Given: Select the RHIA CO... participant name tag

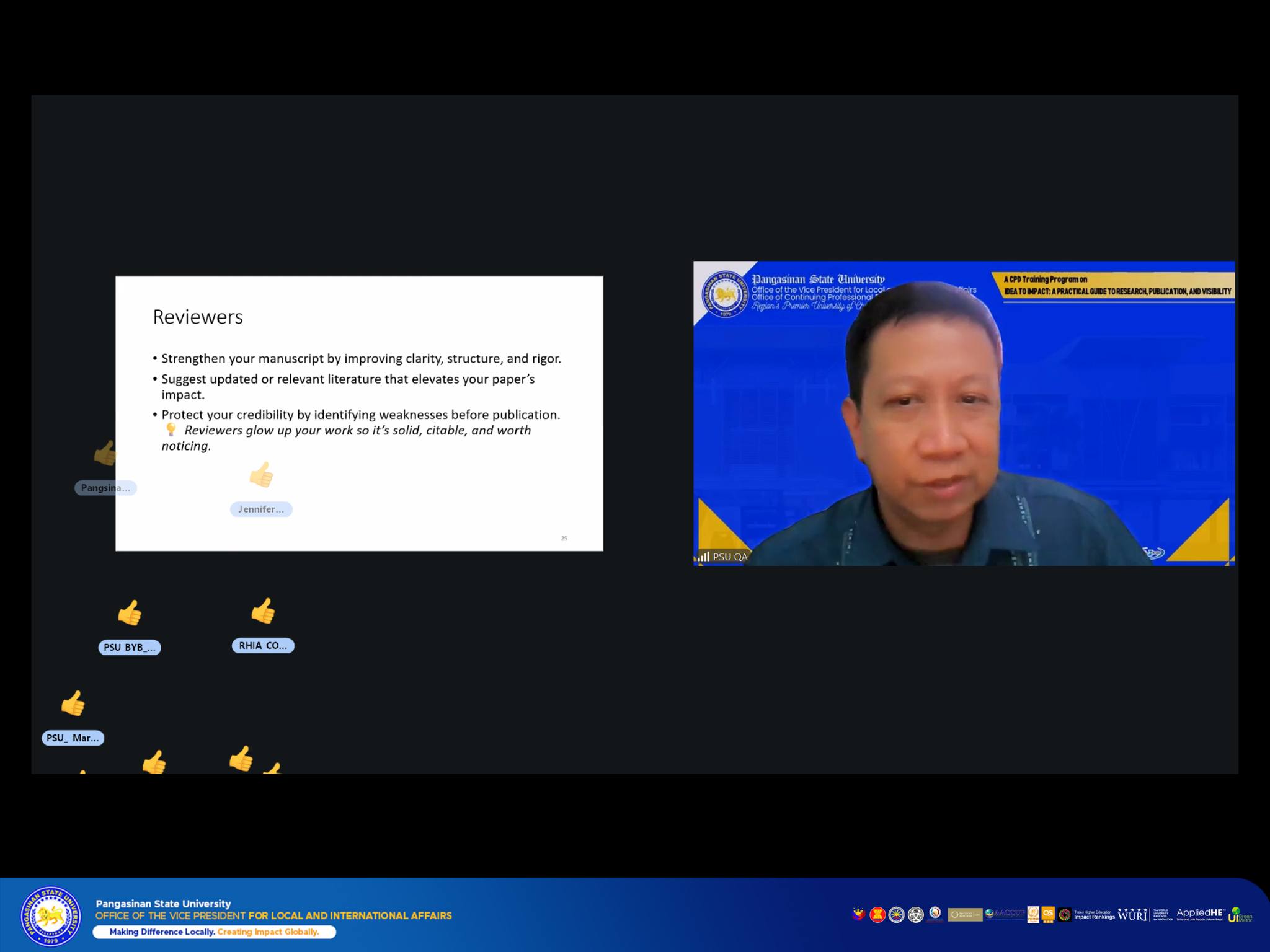Looking at the screenshot, I should pyautogui.click(x=263, y=645).
